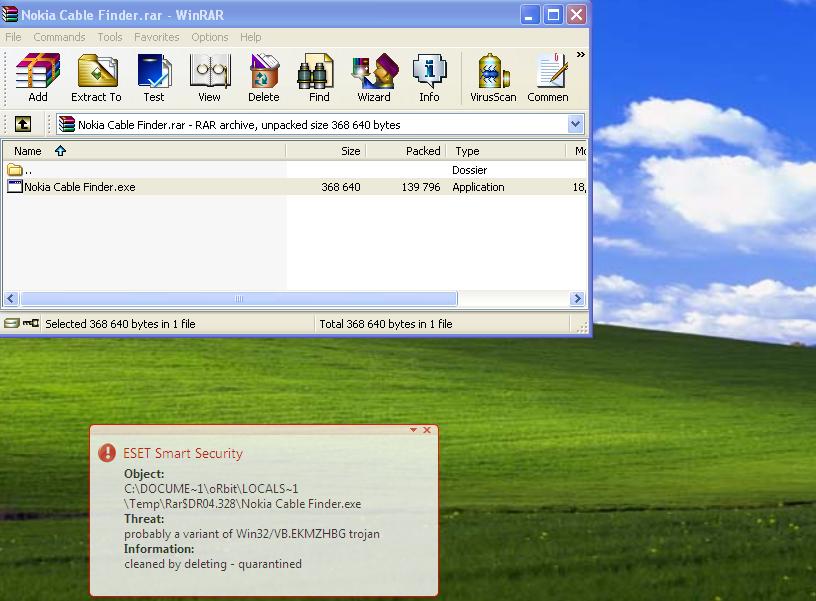The height and width of the screenshot is (601, 816).
Task: Click the Dossier type cell
Action: coord(469,170)
